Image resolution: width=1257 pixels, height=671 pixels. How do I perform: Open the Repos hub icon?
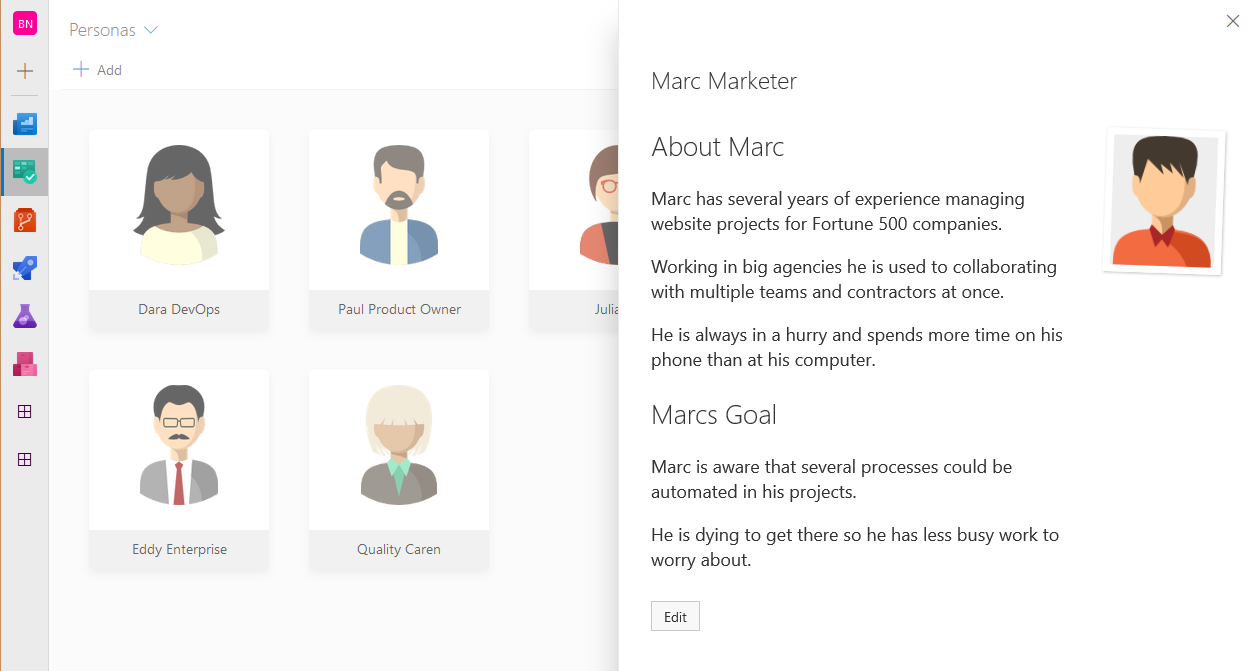coord(25,220)
